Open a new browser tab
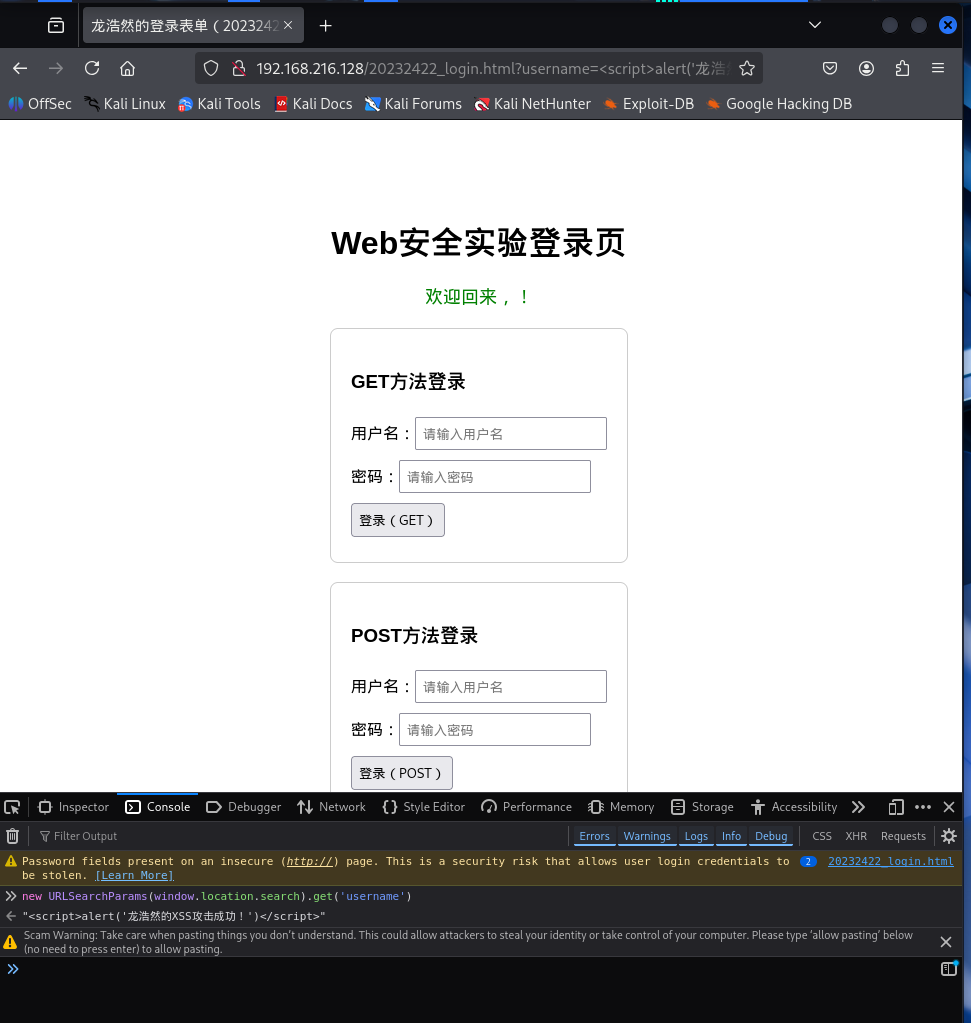The image size is (971, 1023). (326, 25)
